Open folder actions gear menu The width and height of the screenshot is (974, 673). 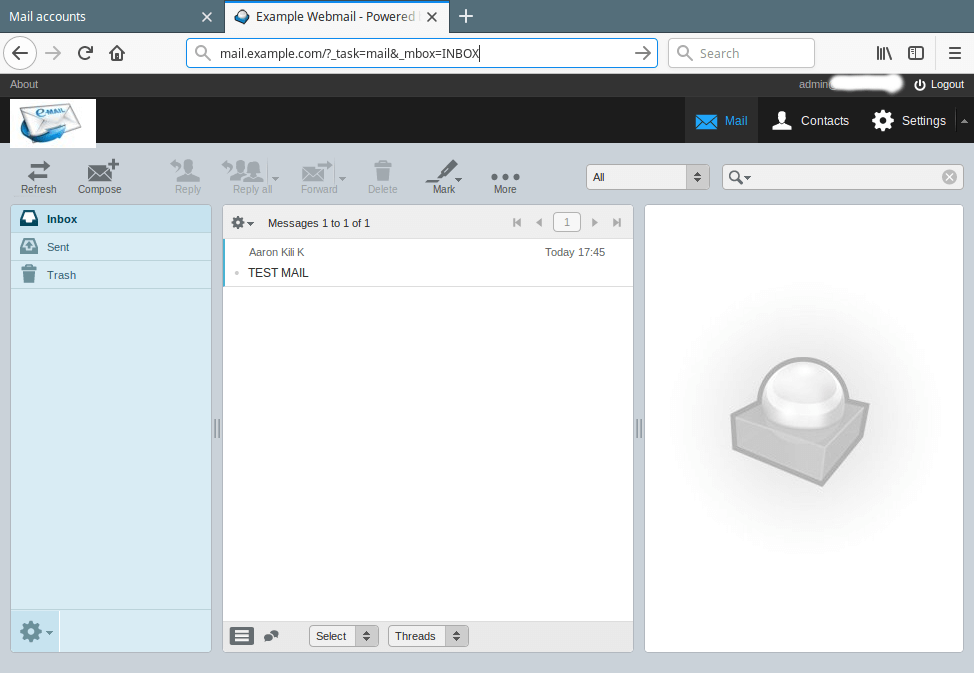pos(35,631)
